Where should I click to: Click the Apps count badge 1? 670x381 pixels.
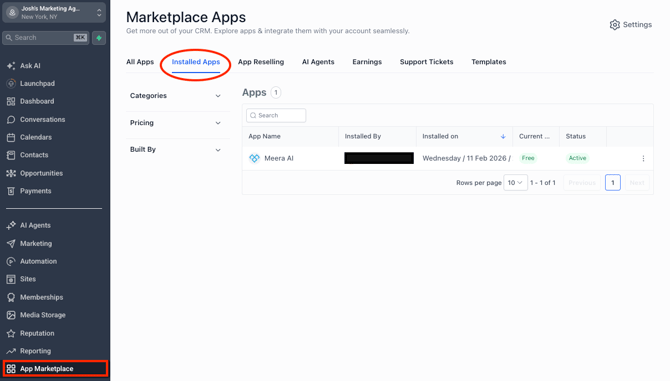click(276, 93)
